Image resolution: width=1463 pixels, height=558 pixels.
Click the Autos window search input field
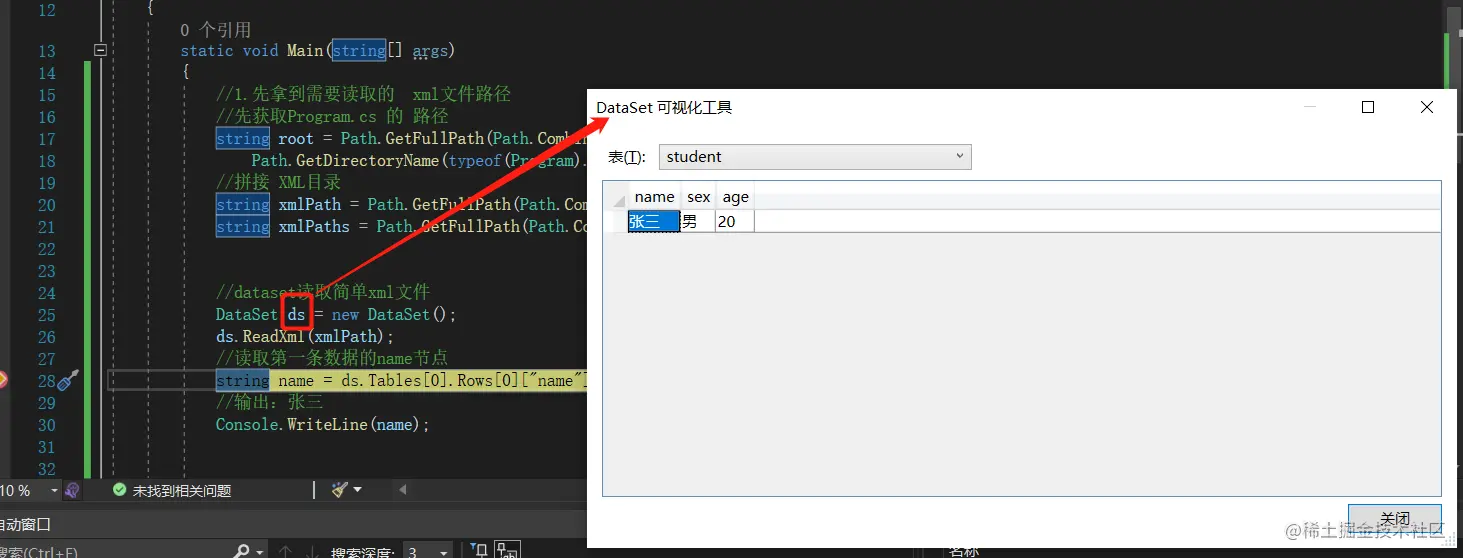115,551
